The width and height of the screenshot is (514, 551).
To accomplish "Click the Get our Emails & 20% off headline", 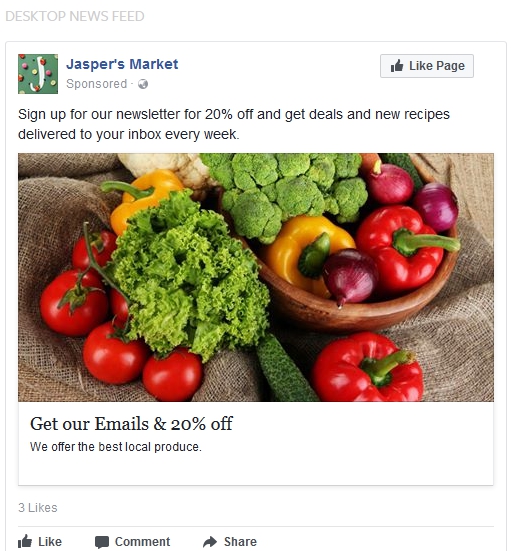I will 131,423.
